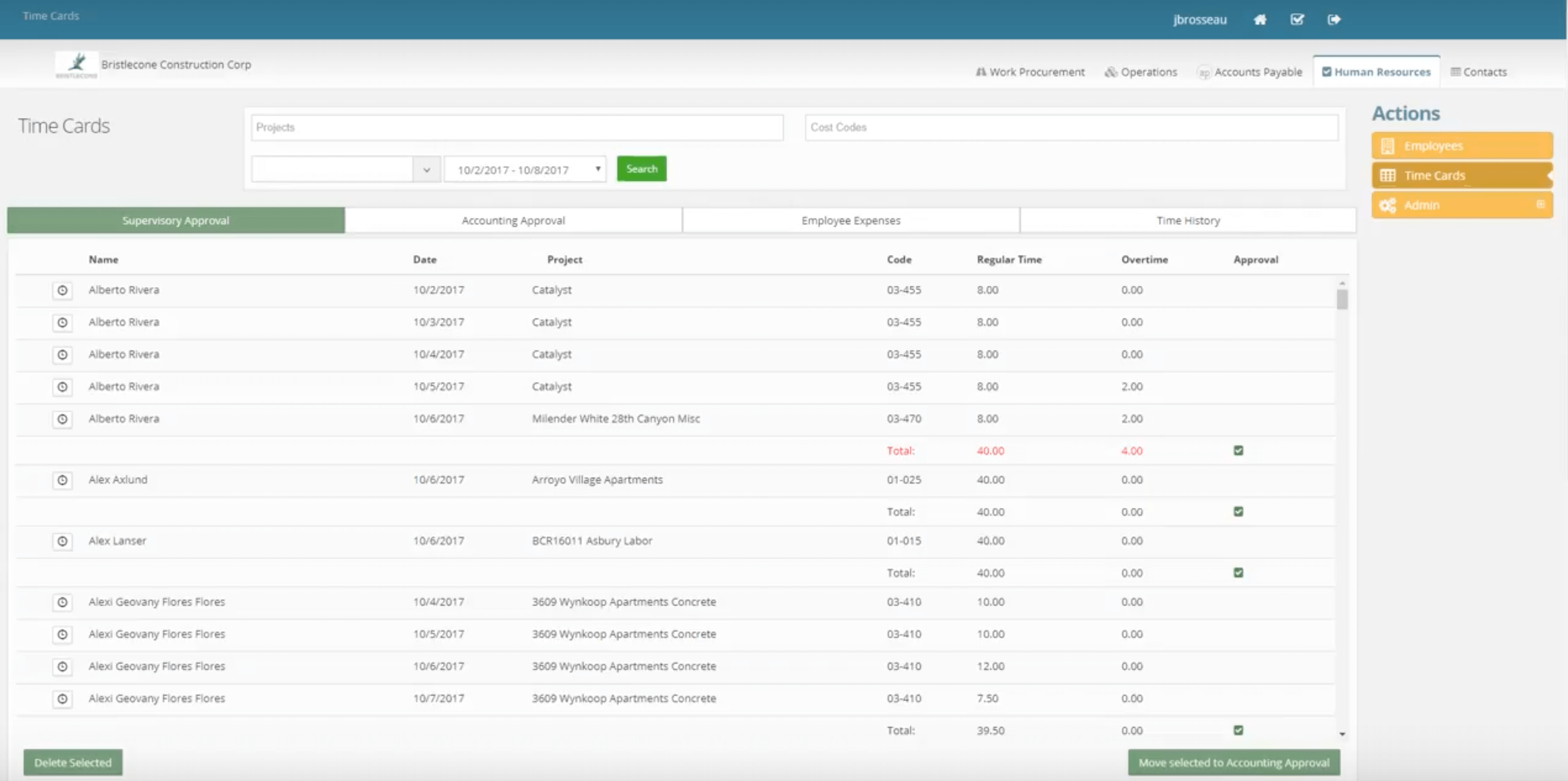Switch to Accounting Approval tab
Image resolution: width=1568 pixels, height=781 pixels.
[513, 220]
